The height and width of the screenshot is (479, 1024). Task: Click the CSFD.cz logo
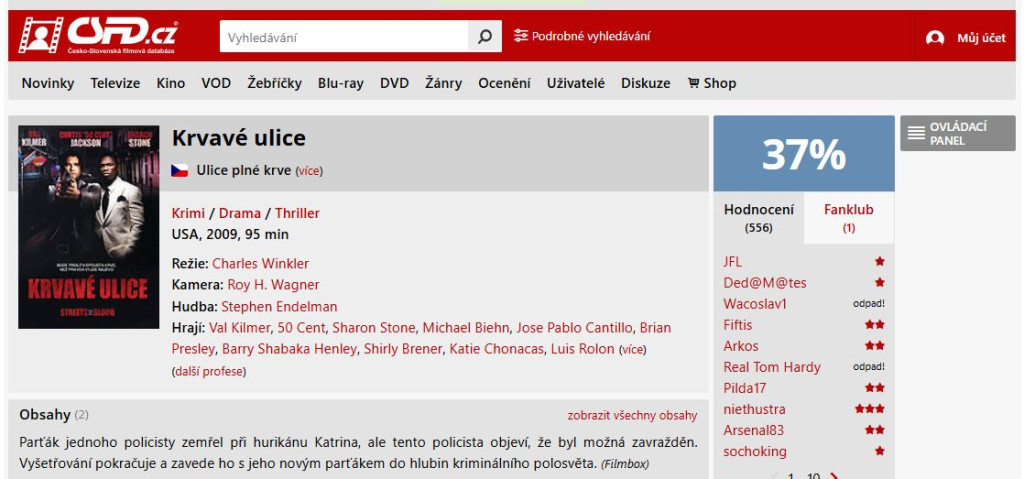click(x=98, y=35)
